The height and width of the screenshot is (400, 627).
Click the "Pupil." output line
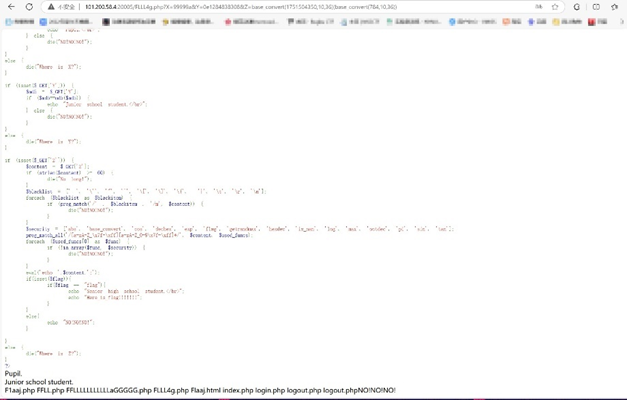point(13,373)
